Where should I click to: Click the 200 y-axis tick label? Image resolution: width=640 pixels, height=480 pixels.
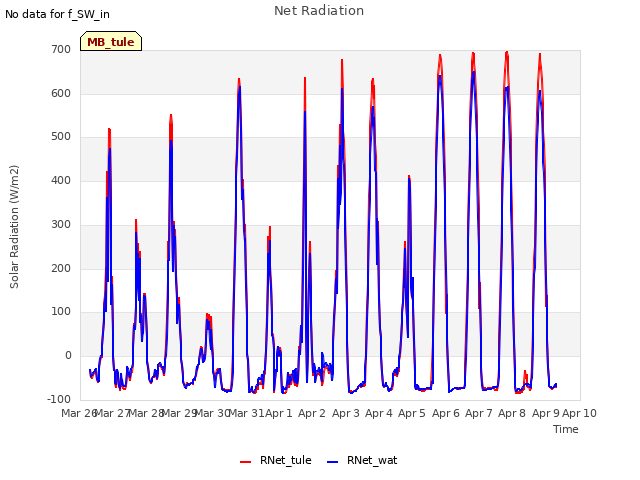pyautogui.click(x=61, y=269)
